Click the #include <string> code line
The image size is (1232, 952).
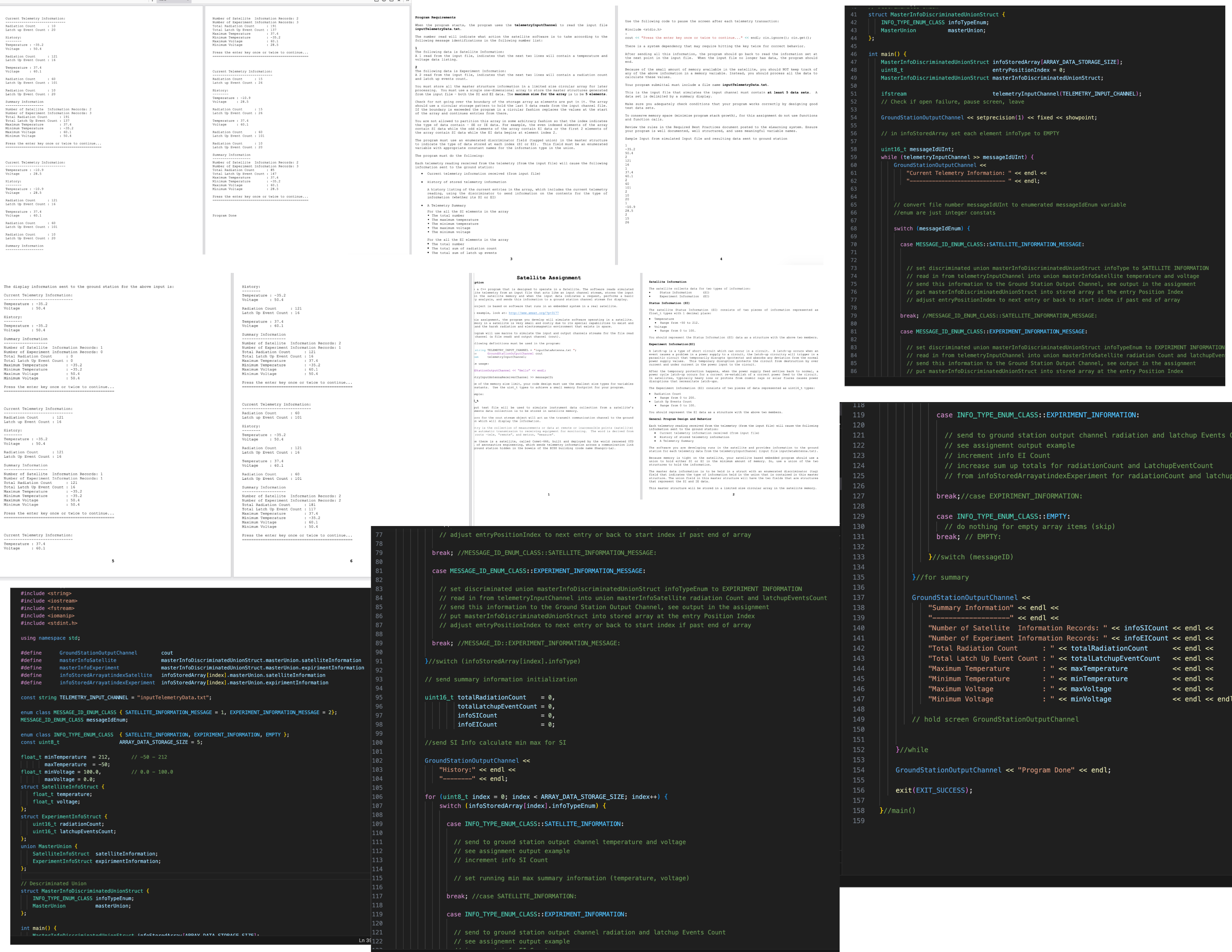[x=46, y=593]
